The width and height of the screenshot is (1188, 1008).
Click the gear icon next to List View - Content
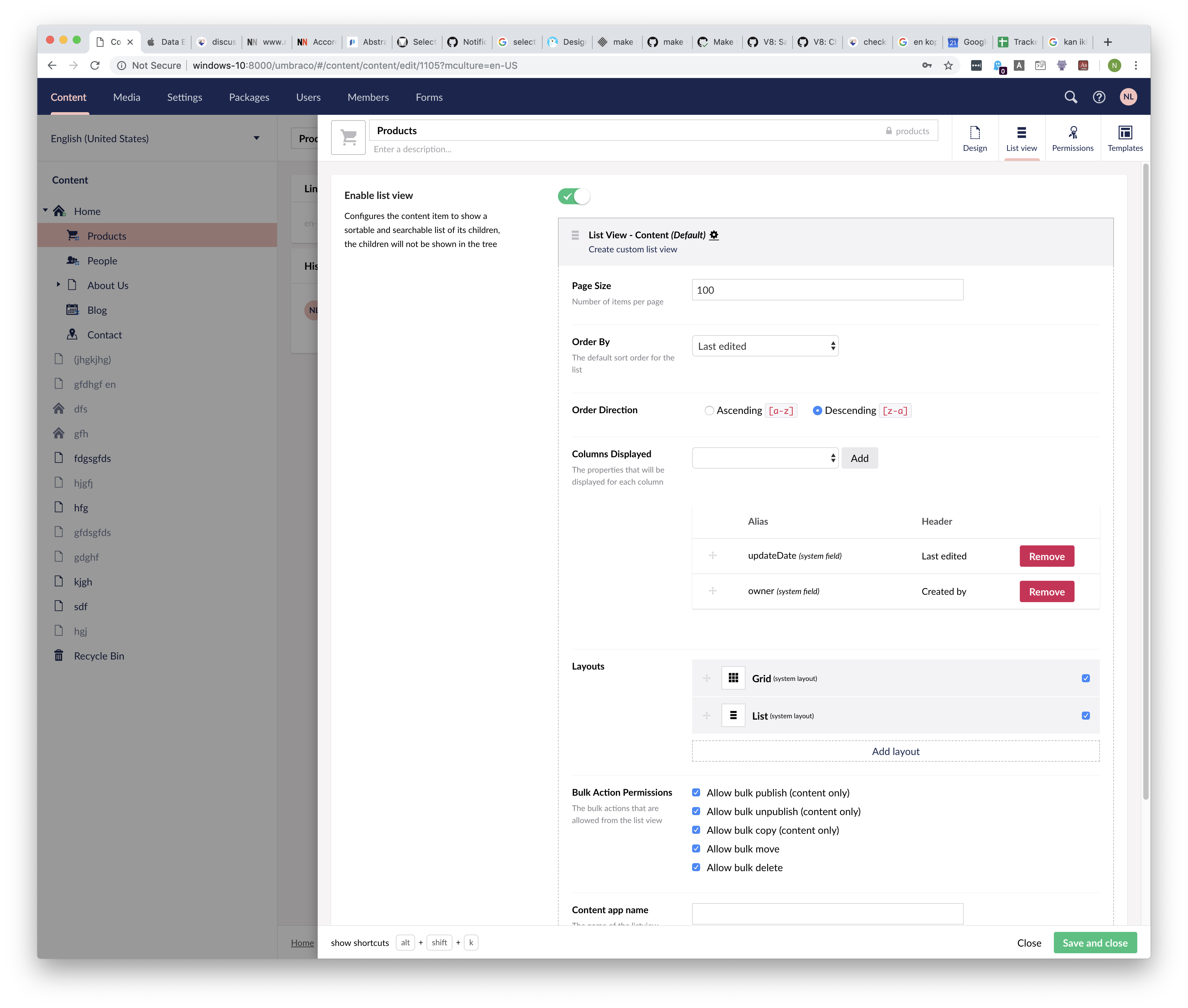tap(714, 235)
